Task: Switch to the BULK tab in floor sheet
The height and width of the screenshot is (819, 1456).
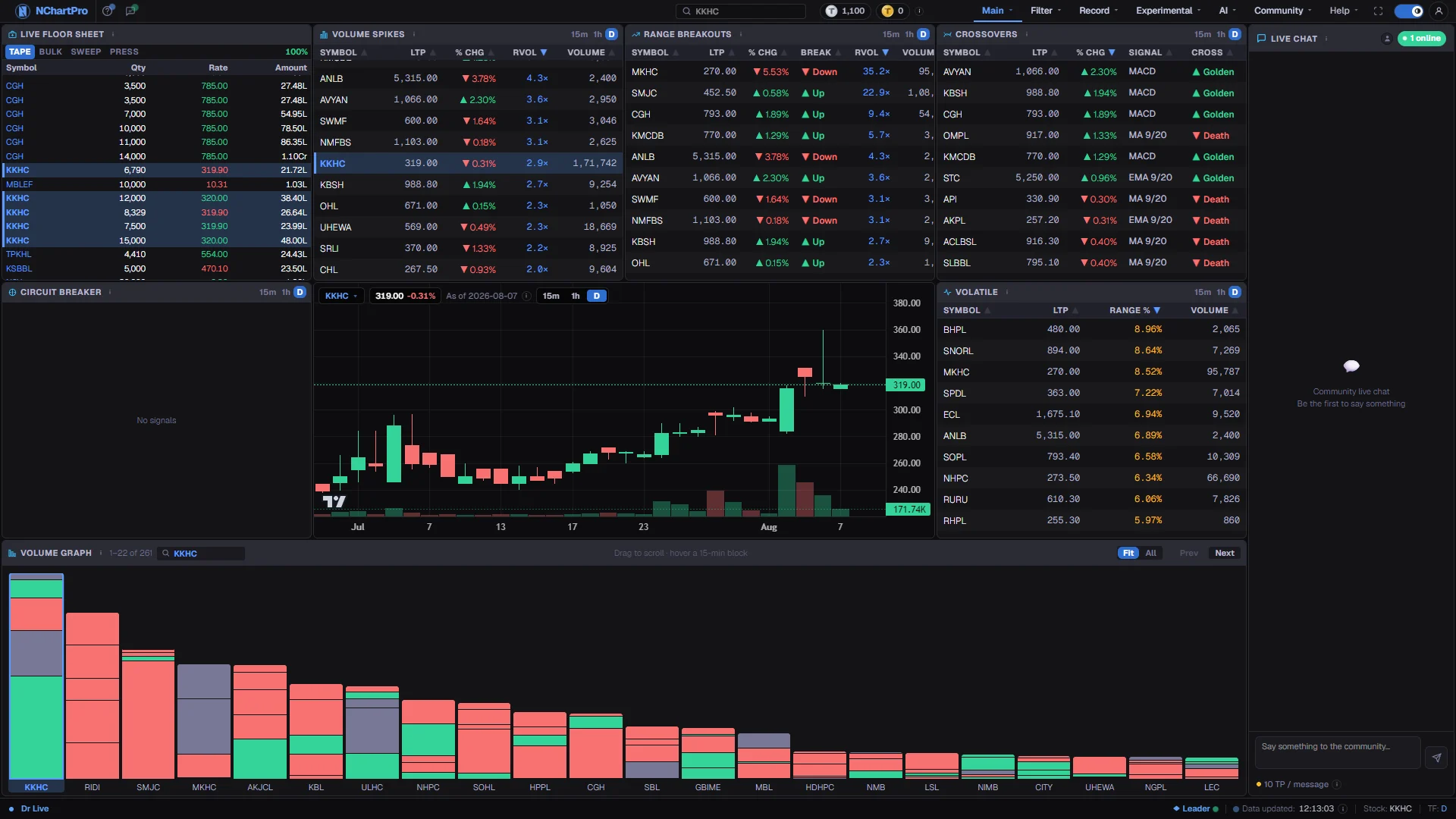Action: tap(51, 52)
